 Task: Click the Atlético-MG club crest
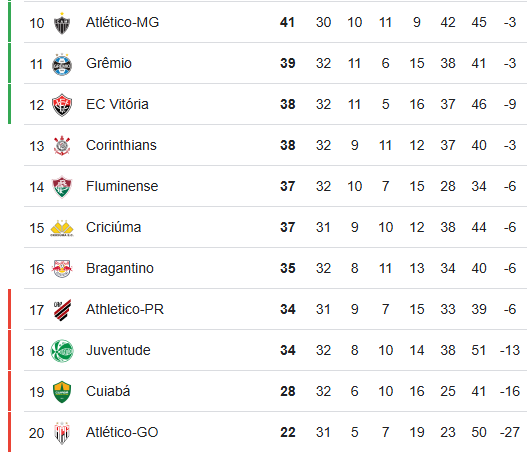[62, 23]
